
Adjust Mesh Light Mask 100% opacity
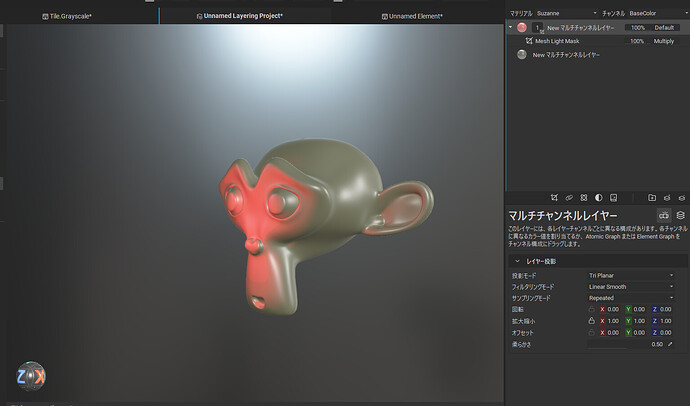pos(637,41)
